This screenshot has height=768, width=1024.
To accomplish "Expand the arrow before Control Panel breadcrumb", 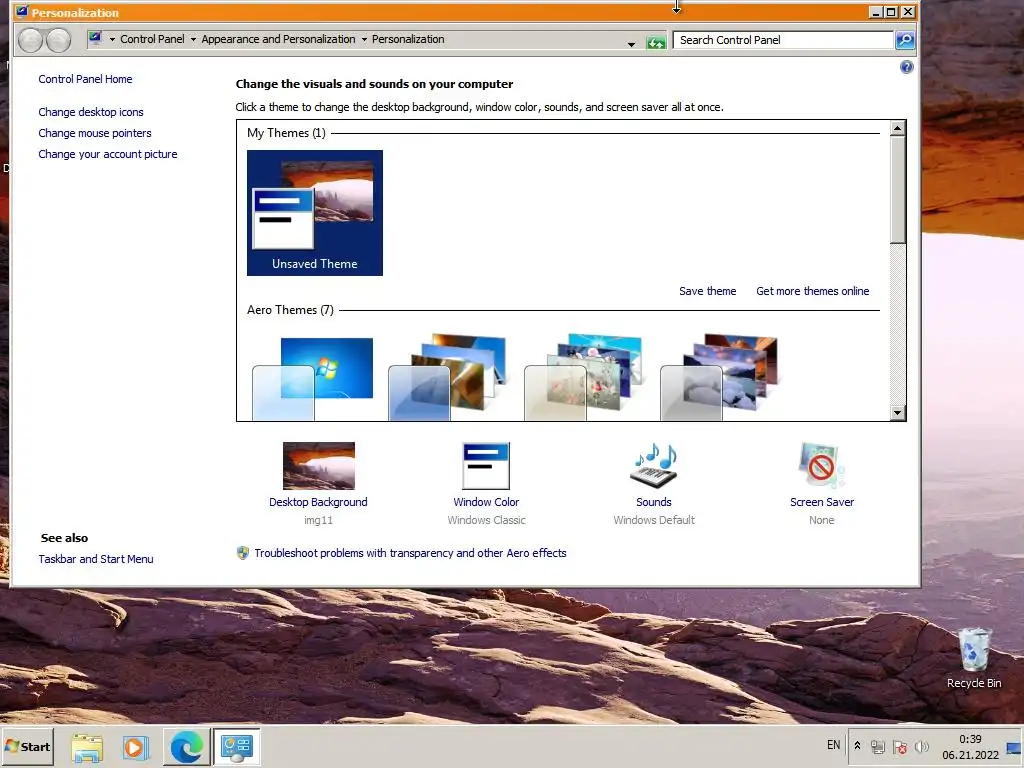I will [x=112, y=40].
